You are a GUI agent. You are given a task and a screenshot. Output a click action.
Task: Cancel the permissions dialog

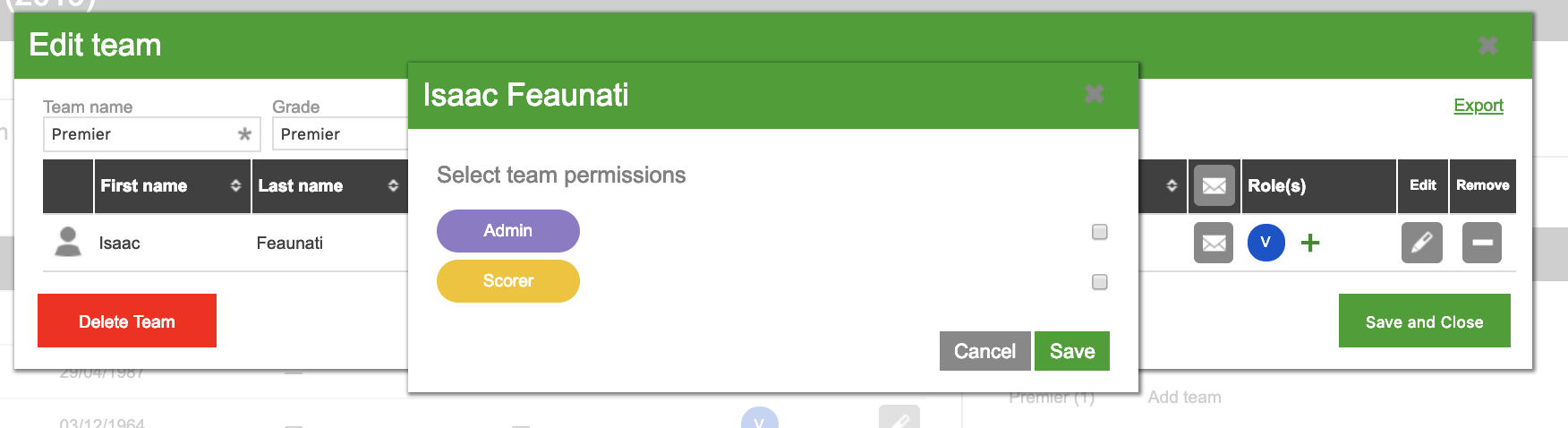click(x=984, y=351)
